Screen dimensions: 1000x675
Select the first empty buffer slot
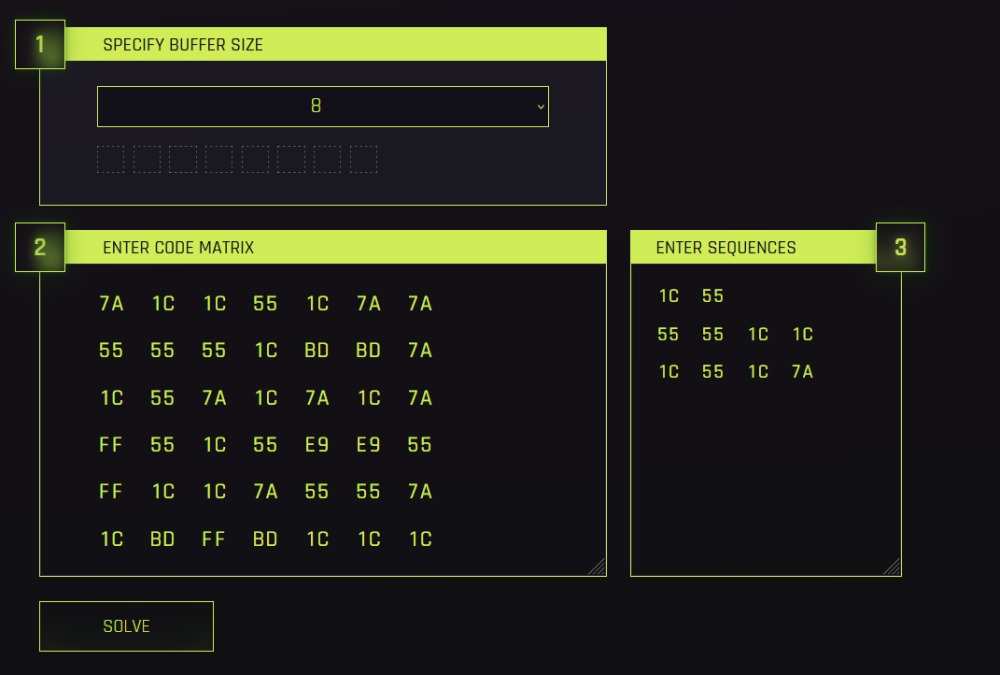(111, 159)
